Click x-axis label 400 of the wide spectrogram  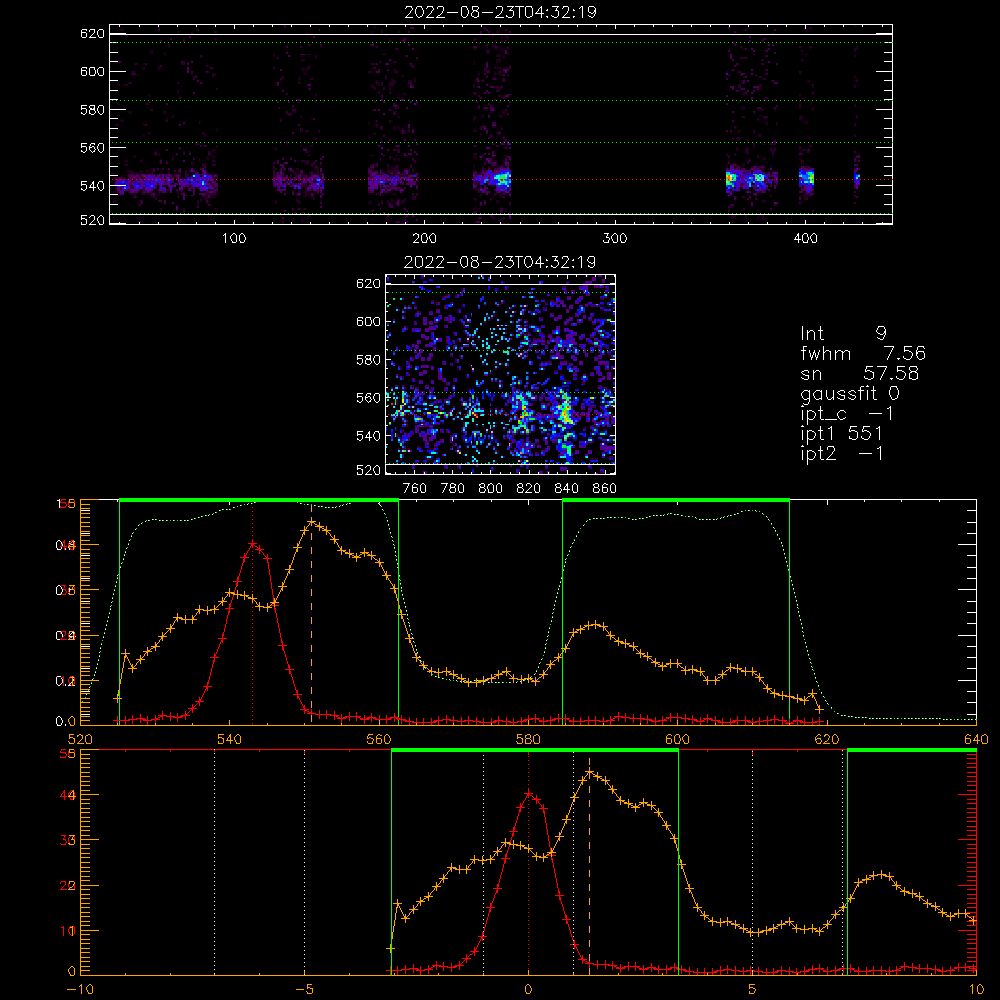point(805,239)
